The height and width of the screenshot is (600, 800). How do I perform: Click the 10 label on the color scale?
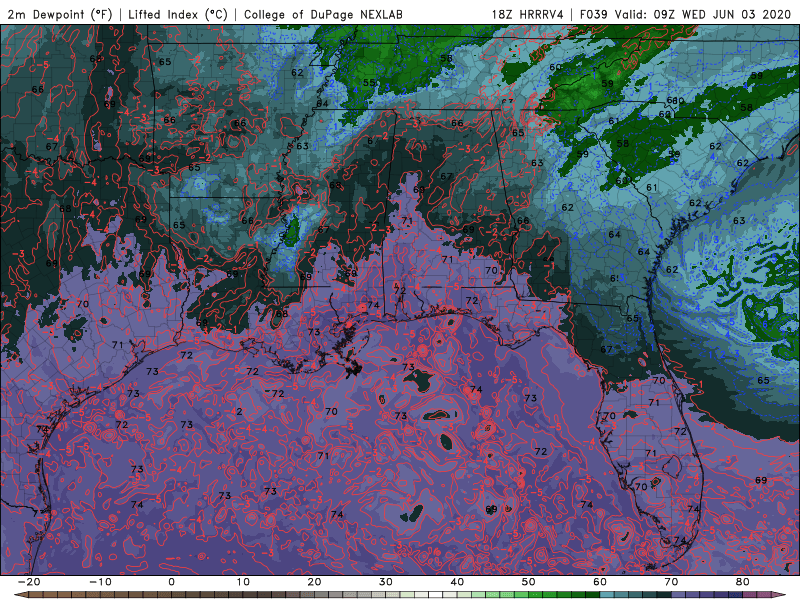tap(243, 582)
